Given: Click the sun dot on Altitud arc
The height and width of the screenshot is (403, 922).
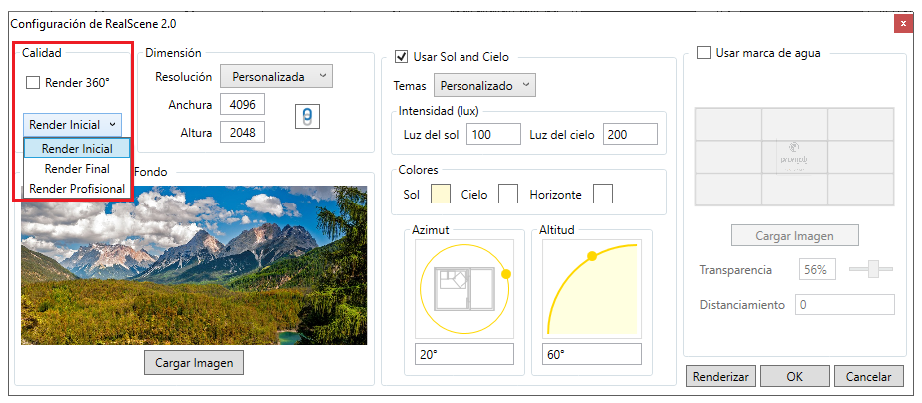Looking at the screenshot, I should 592,256.
